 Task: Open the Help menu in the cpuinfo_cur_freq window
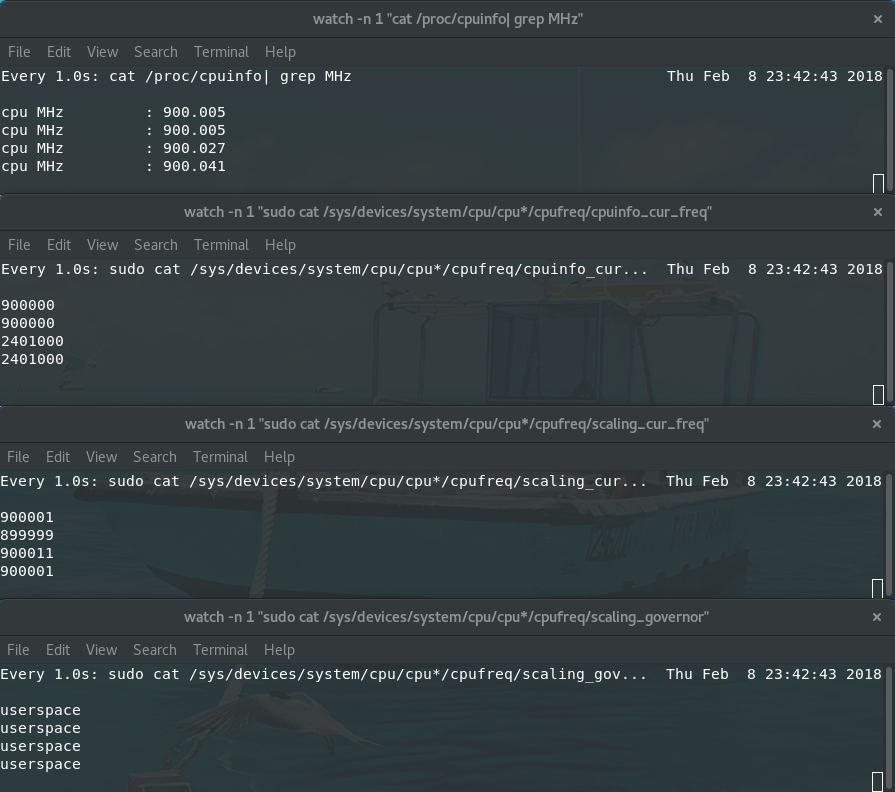(280, 244)
